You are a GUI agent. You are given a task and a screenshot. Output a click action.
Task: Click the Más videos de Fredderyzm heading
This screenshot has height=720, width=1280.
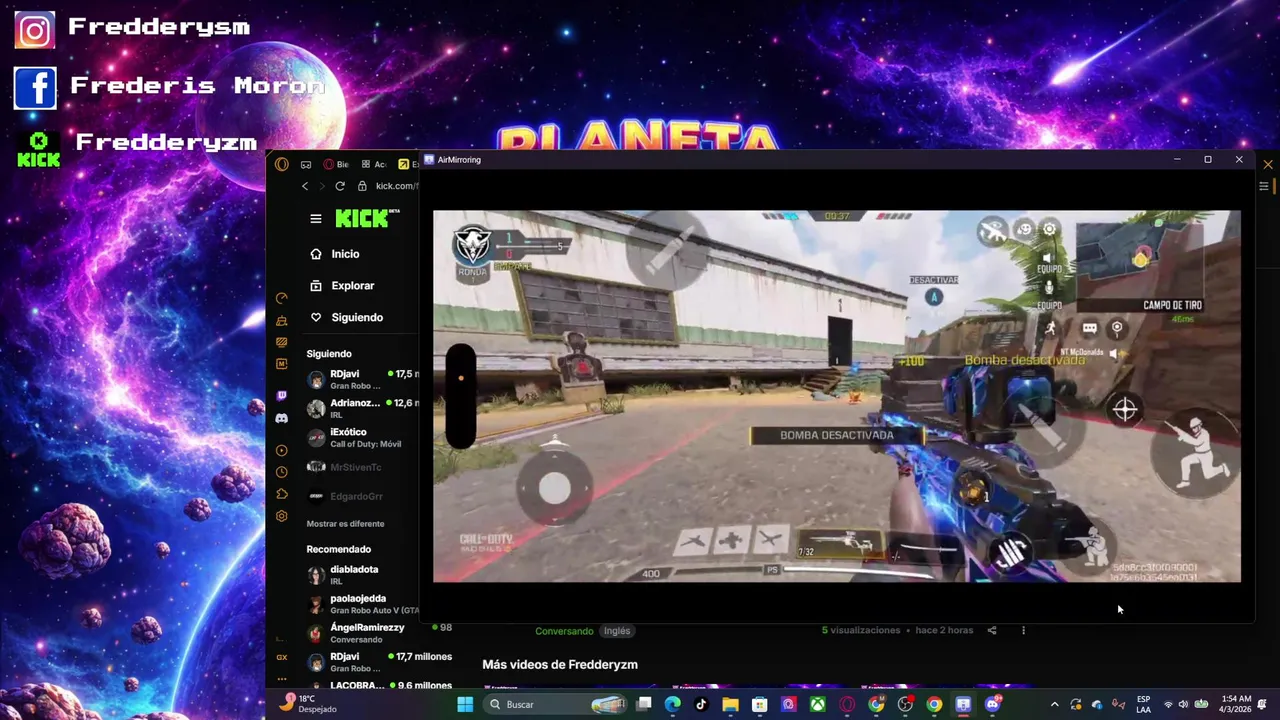pos(560,664)
